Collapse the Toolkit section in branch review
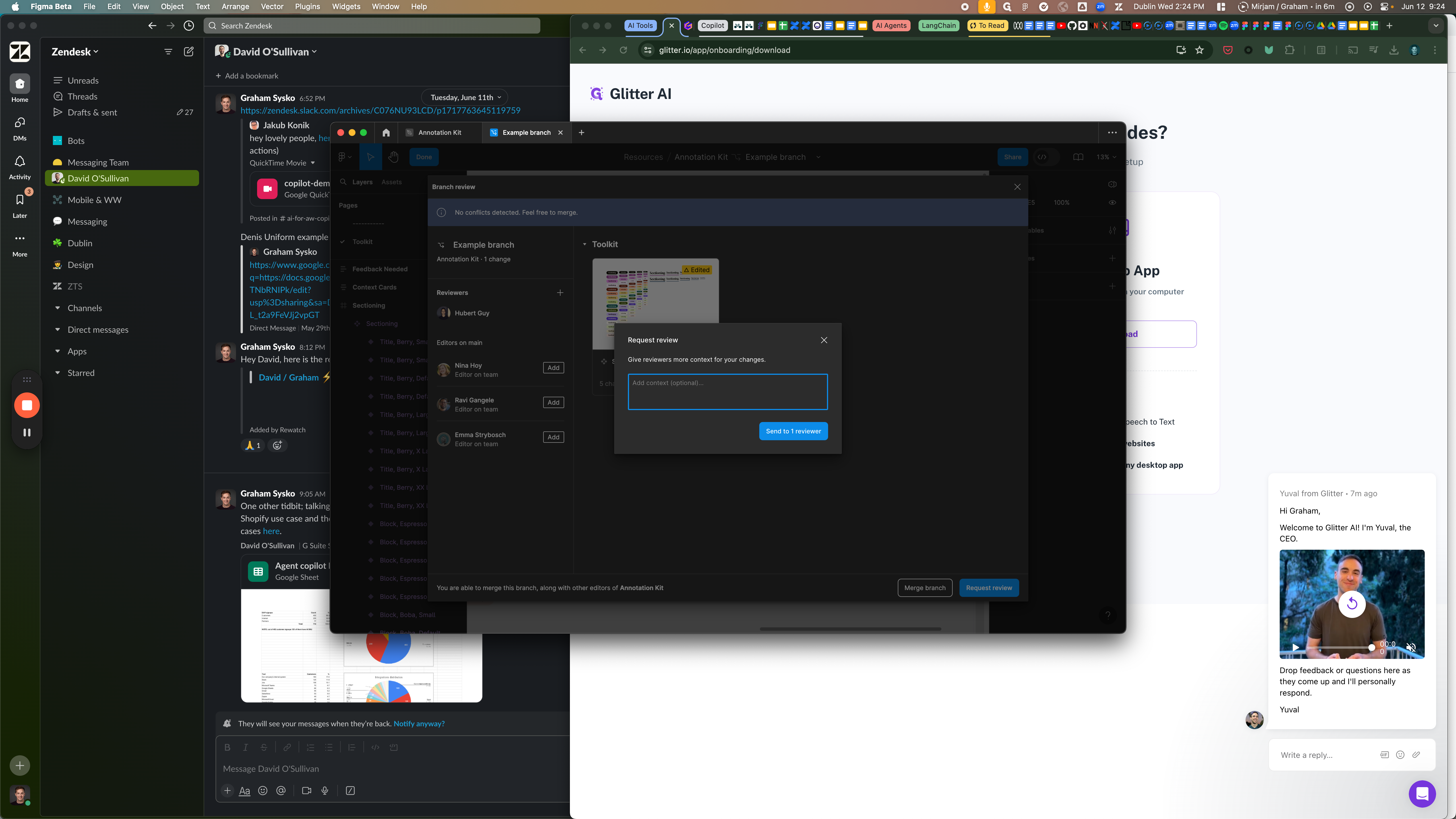The height and width of the screenshot is (819, 1456). click(x=584, y=244)
